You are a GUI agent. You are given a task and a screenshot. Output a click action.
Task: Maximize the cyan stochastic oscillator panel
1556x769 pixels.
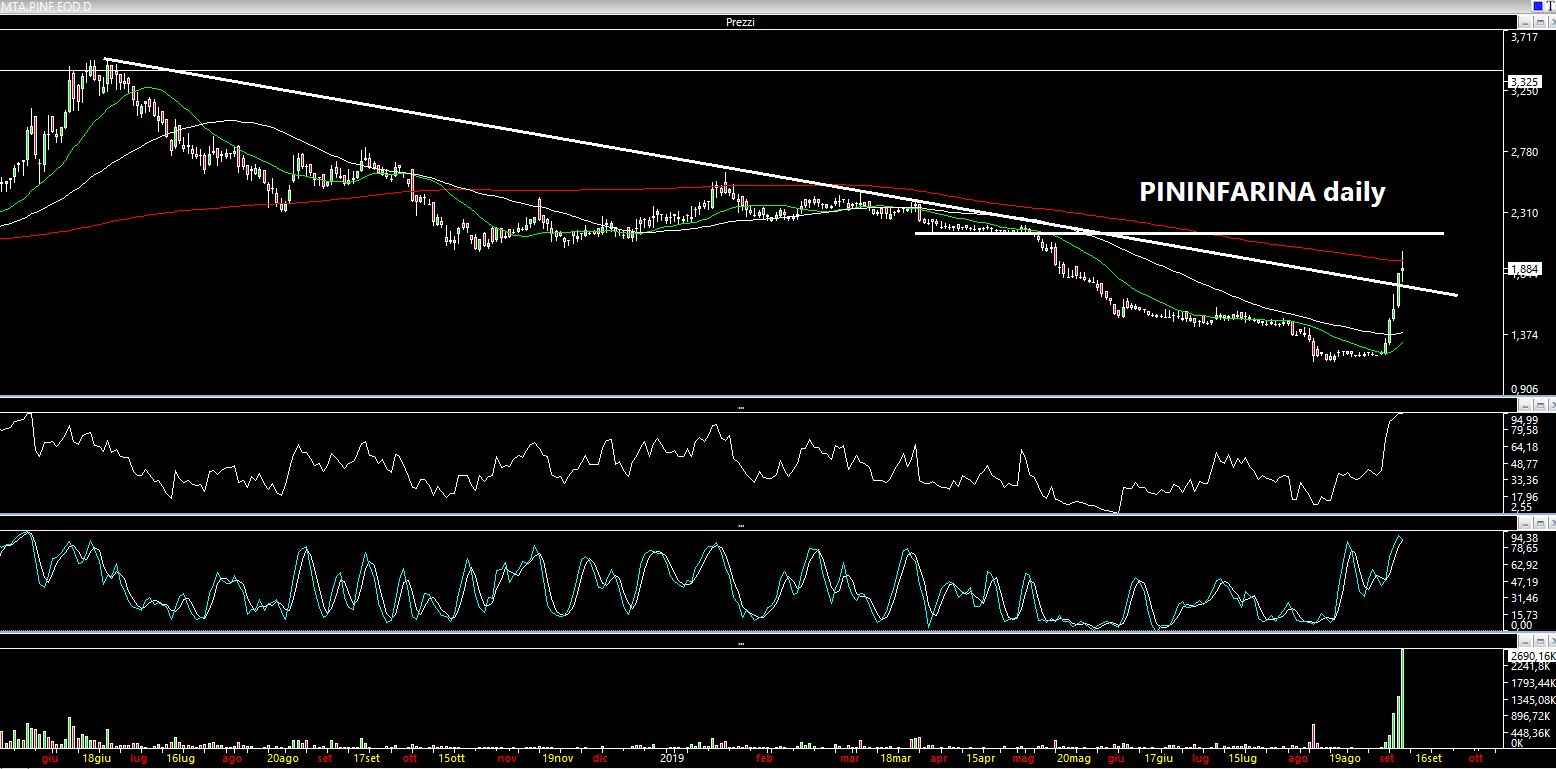pos(1540,523)
